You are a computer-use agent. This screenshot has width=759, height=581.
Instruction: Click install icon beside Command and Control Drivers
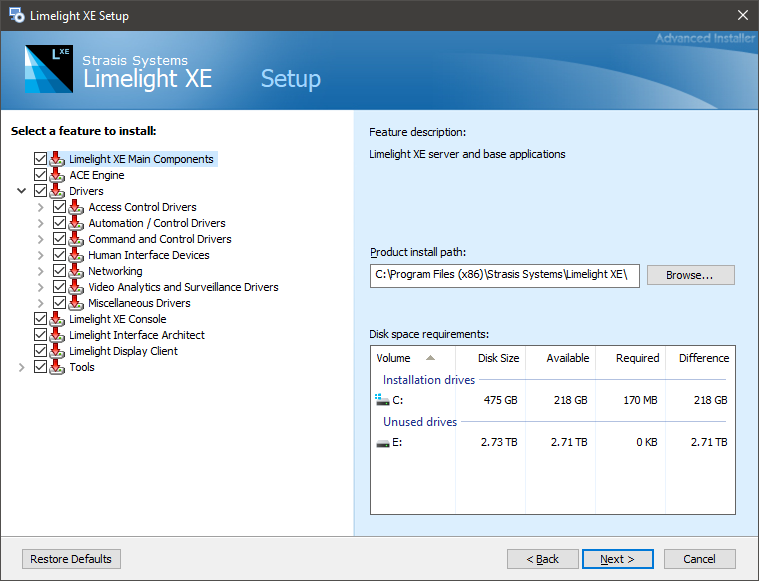pyautogui.click(x=76, y=239)
